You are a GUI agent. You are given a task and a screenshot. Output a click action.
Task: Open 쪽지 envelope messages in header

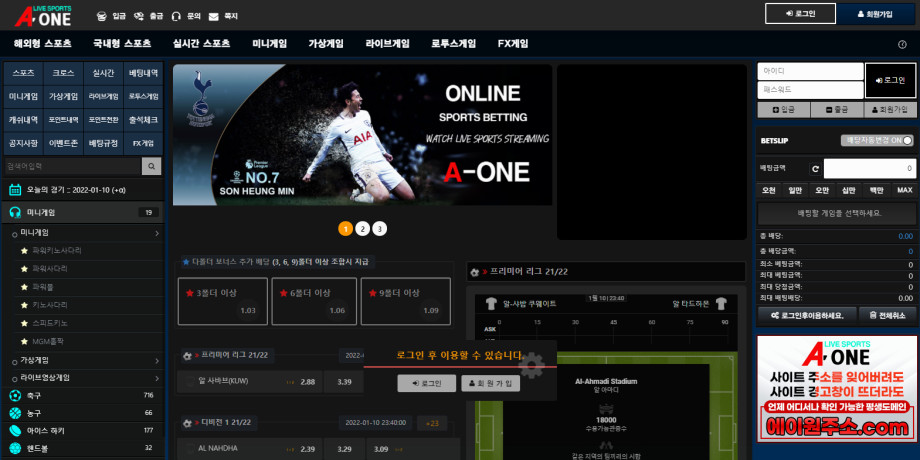[x=214, y=16]
